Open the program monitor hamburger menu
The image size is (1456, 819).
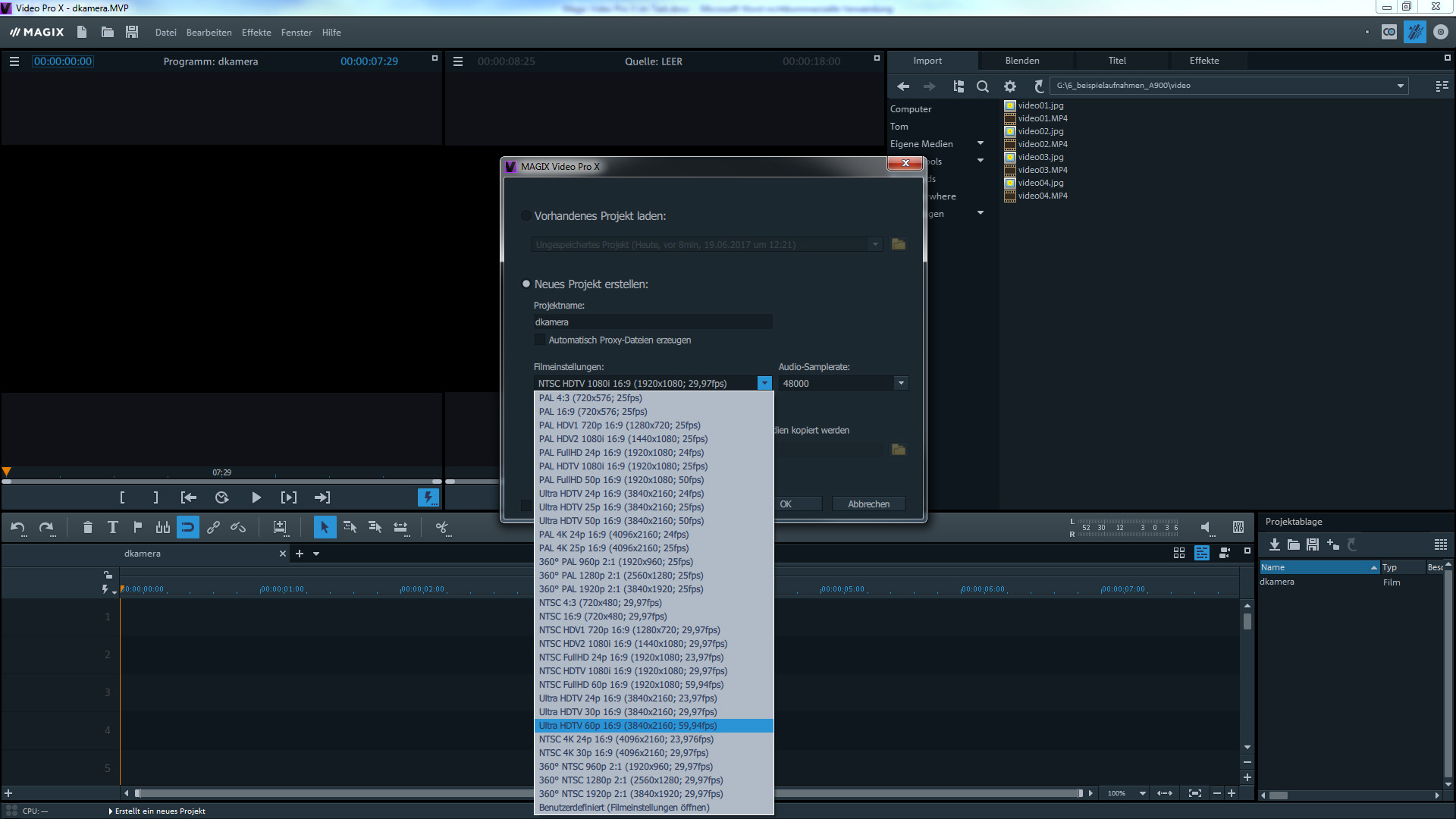14,61
